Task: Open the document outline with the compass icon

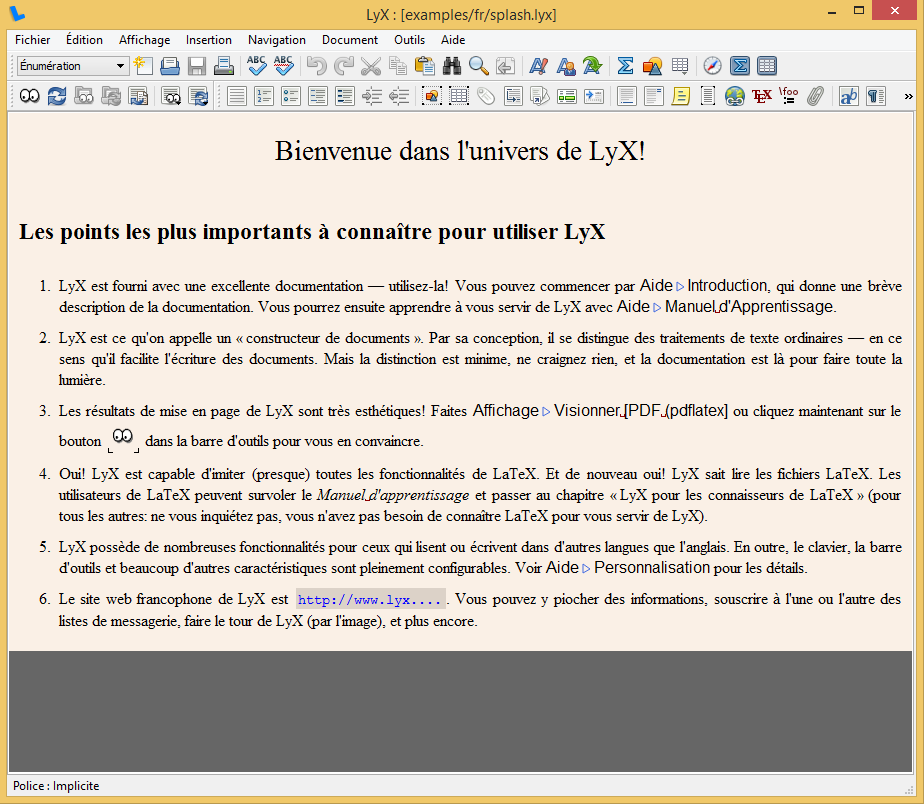Action: coord(711,66)
